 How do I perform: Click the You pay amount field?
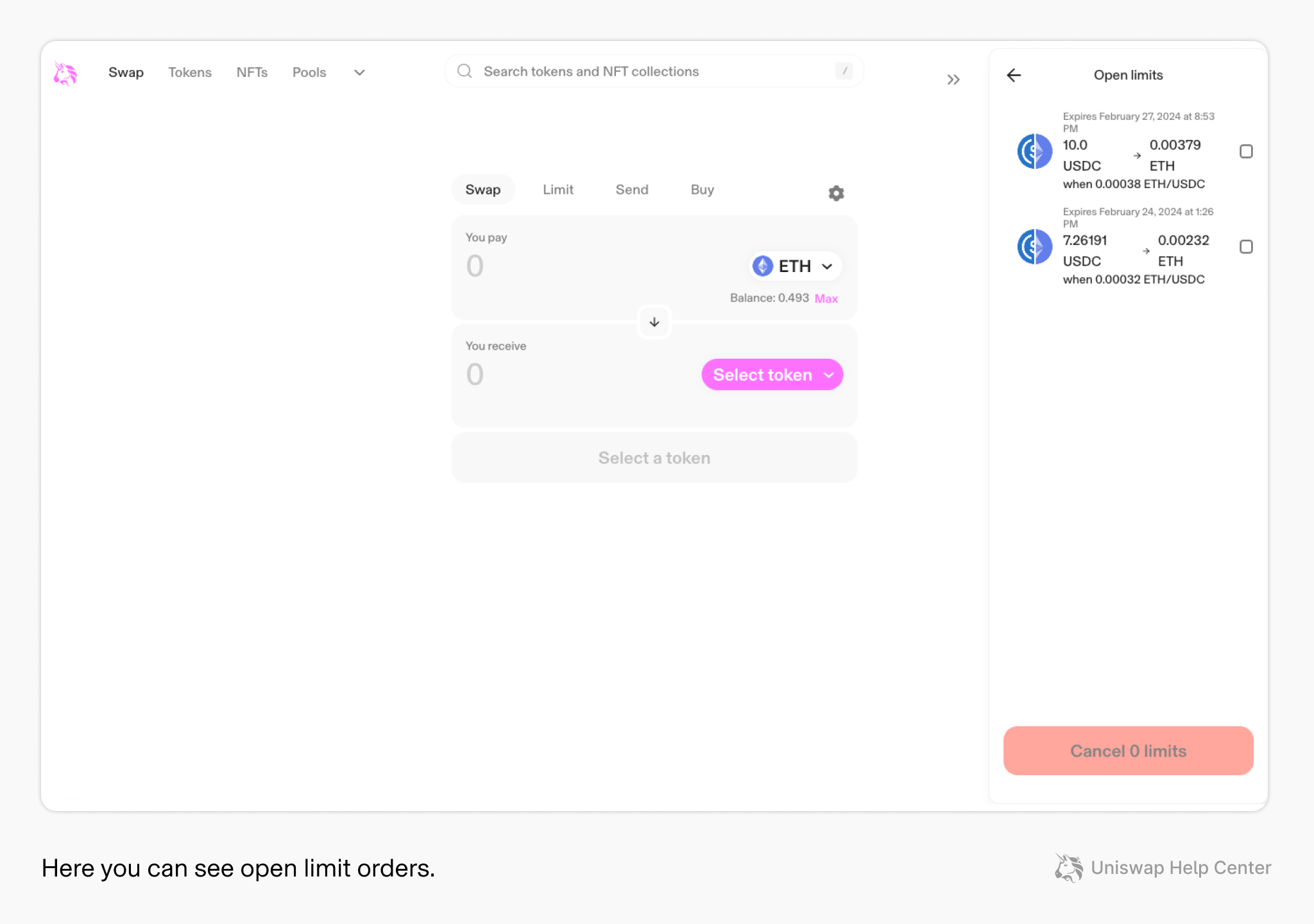[577, 266]
